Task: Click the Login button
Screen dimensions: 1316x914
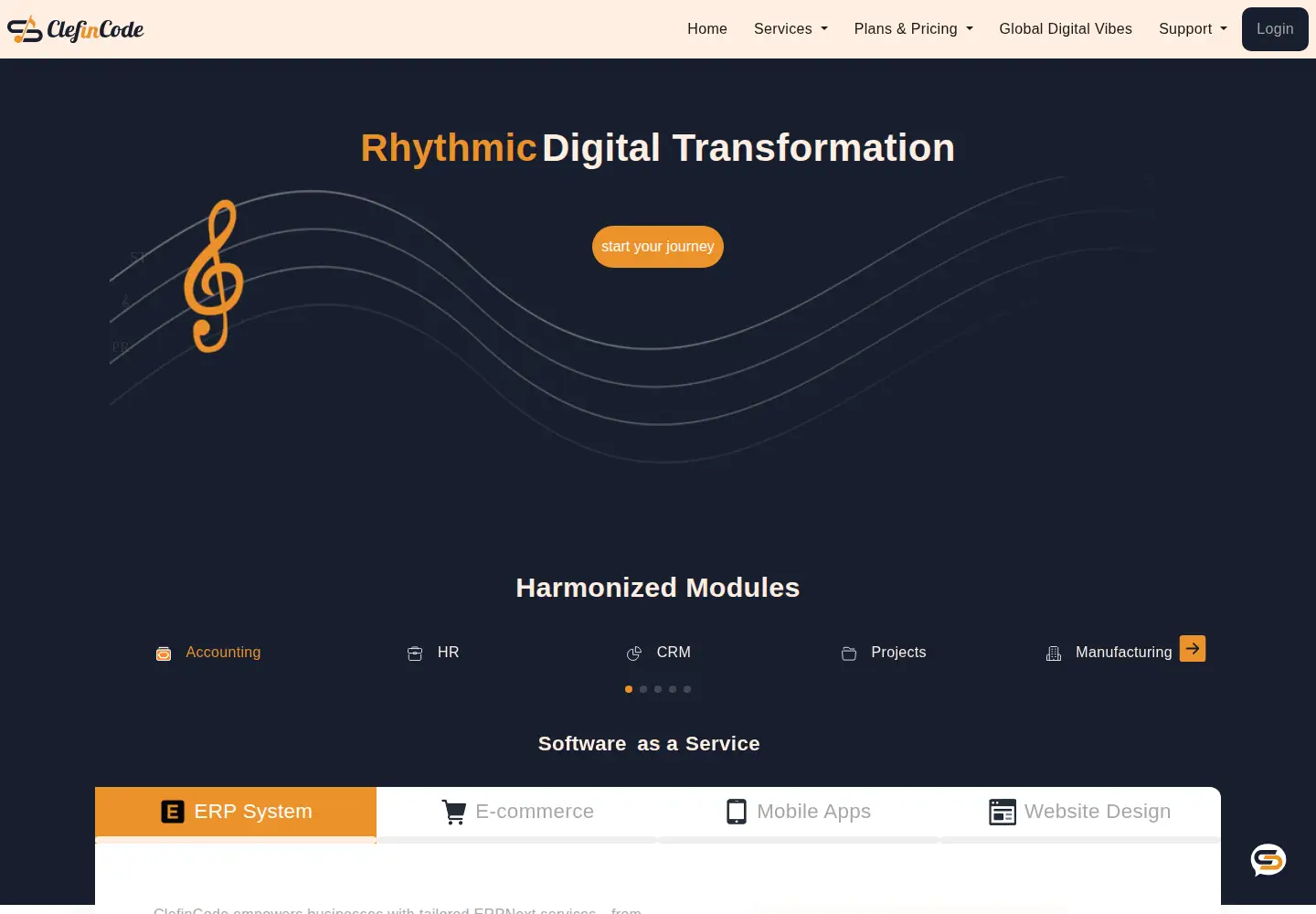Action: pyautogui.click(x=1275, y=29)
